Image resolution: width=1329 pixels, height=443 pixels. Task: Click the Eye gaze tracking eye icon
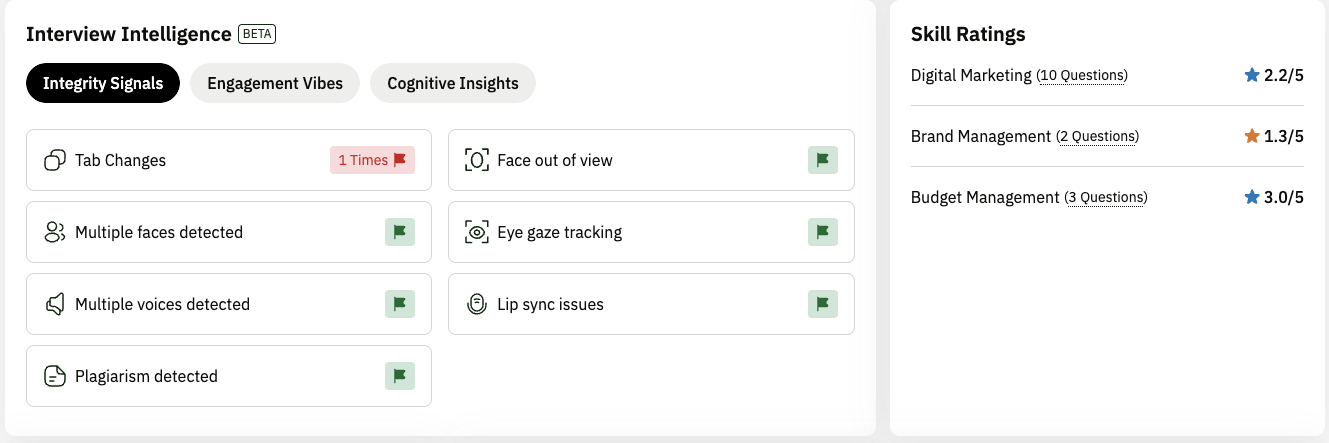(478, 232)
